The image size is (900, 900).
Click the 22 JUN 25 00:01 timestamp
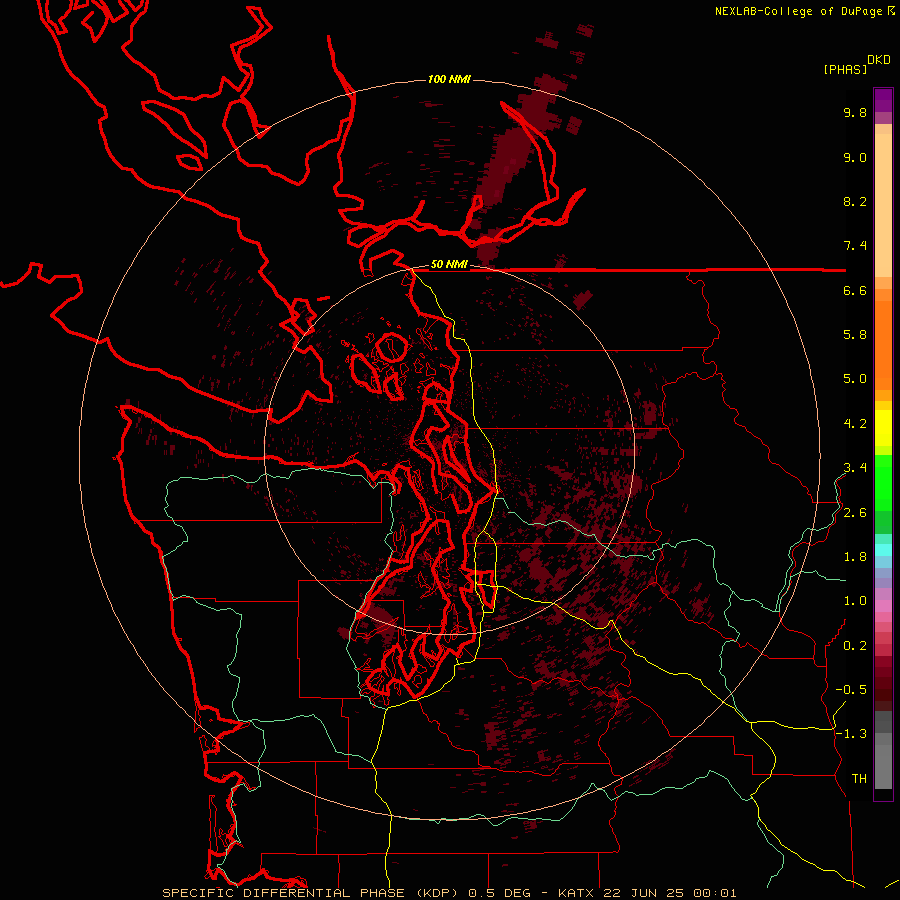point(670,893)
